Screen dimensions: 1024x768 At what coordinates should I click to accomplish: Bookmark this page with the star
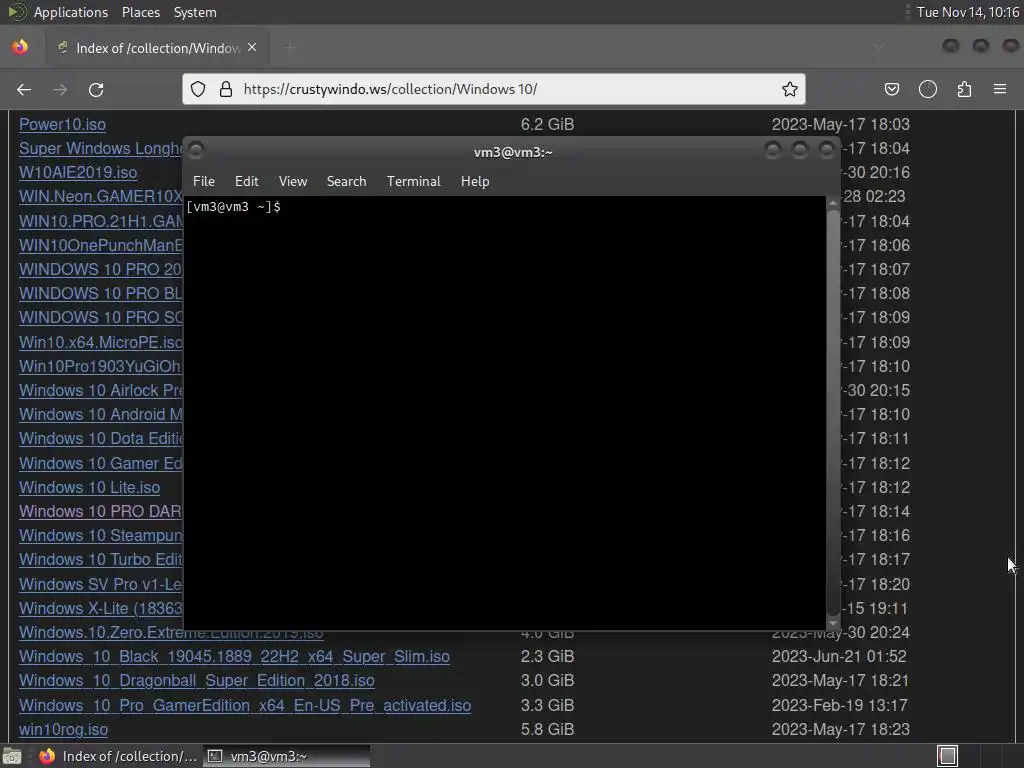click(x=790, y=89)
